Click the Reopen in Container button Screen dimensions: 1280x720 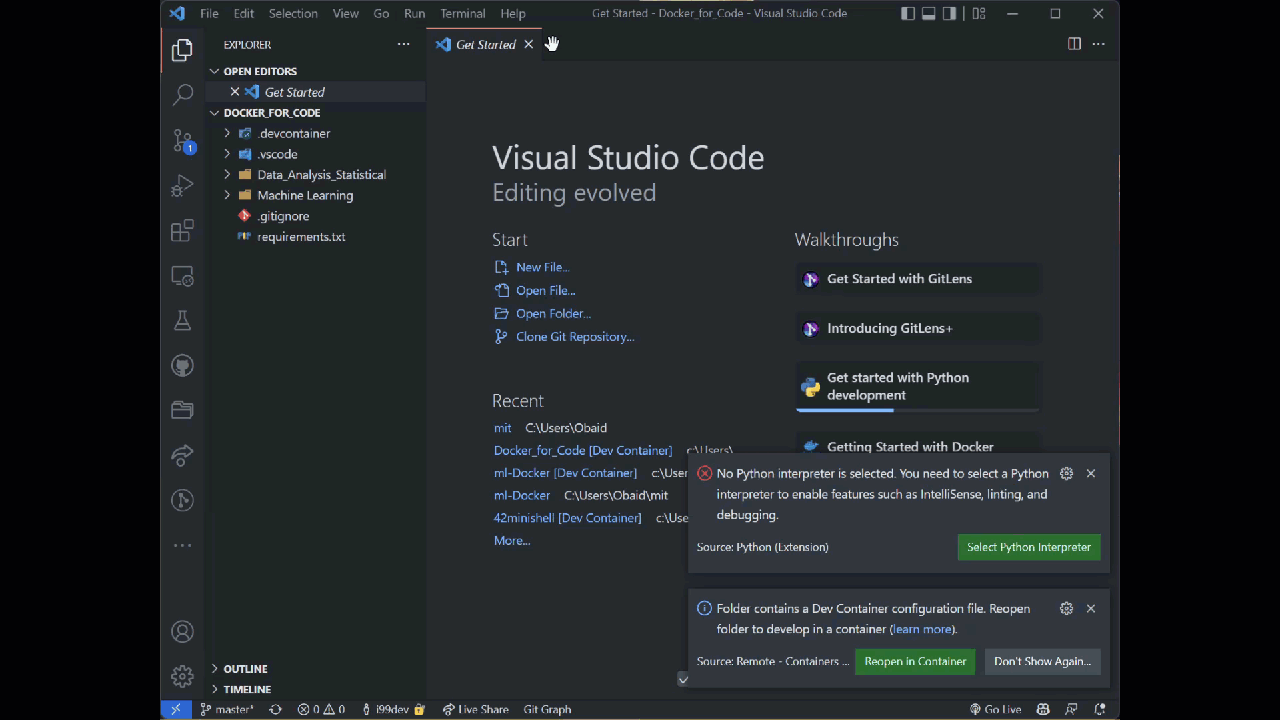[915, 661]
